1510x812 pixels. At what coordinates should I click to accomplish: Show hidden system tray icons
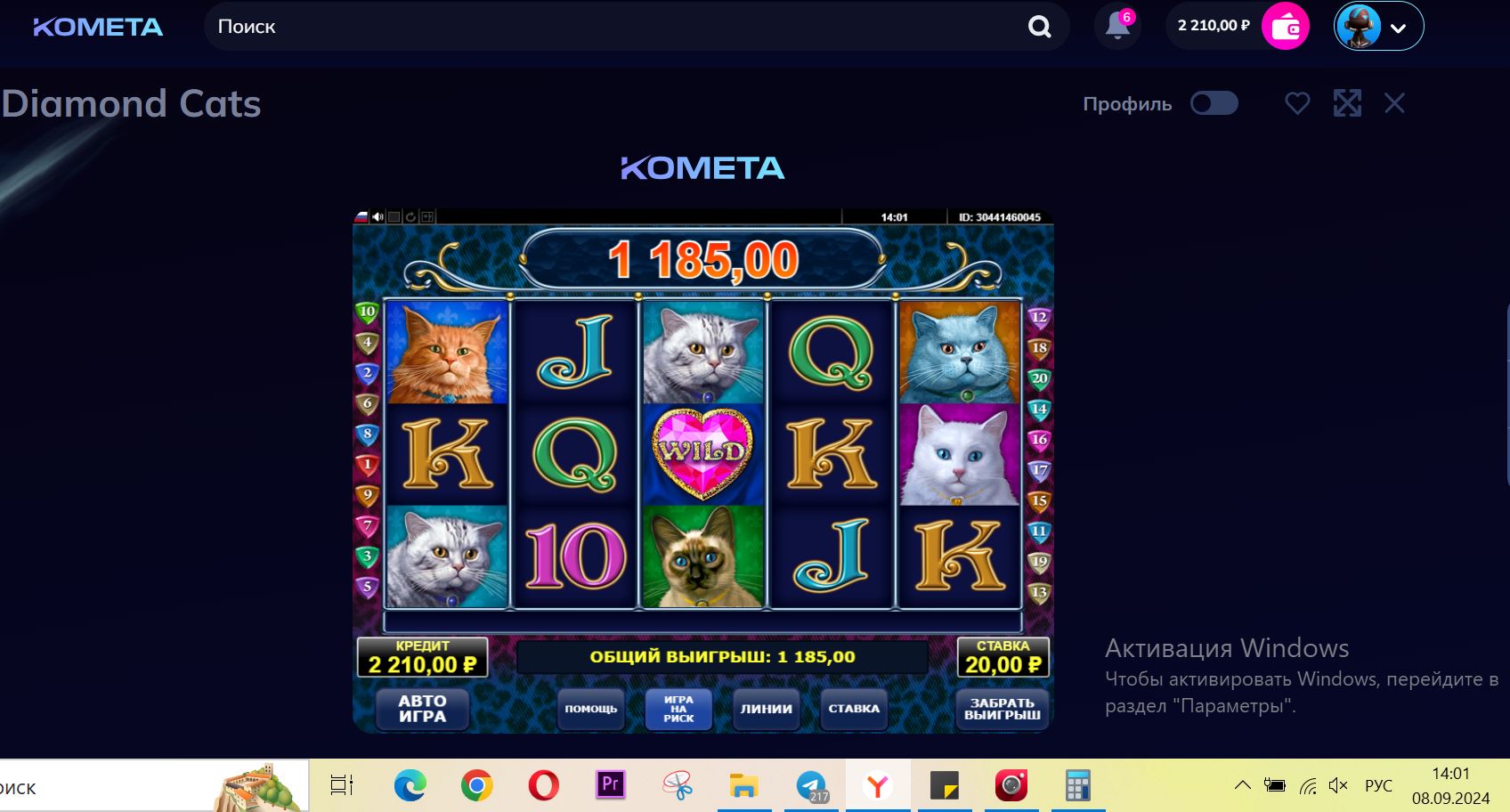[1242, 785]
